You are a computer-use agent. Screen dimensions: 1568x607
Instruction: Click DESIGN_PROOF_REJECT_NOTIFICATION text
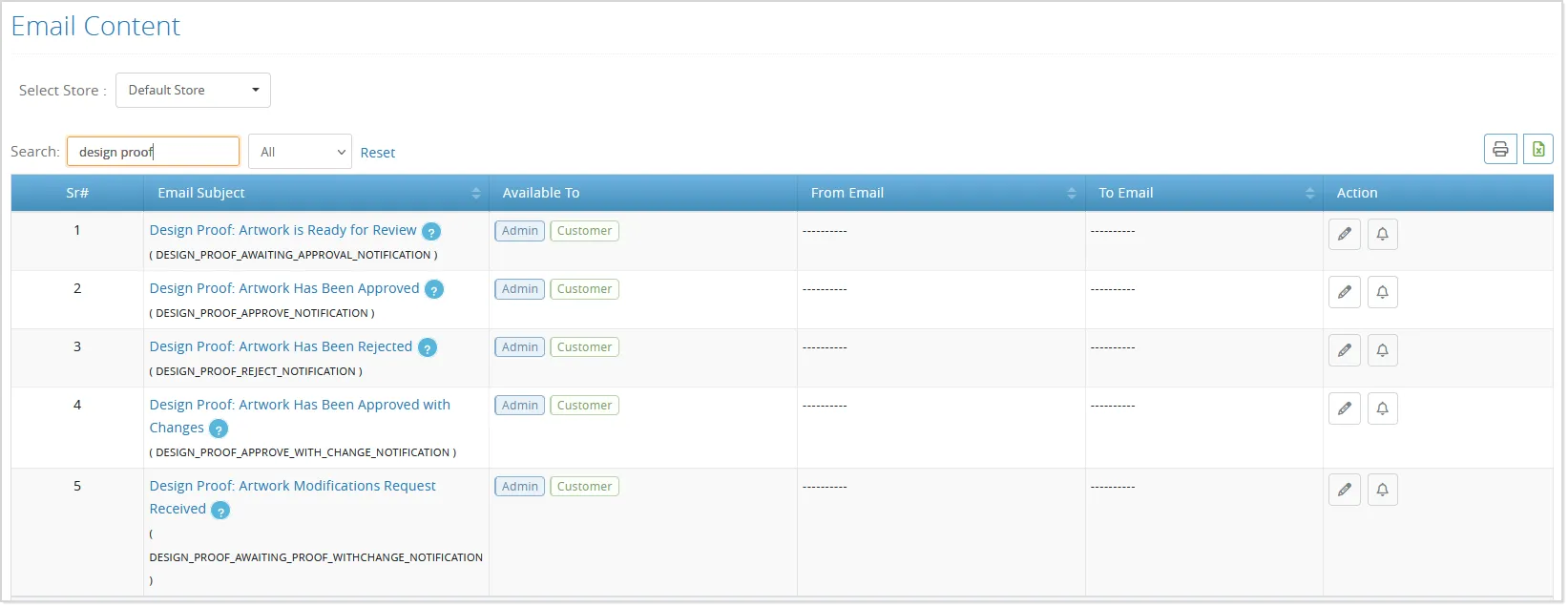click(256, 371)
